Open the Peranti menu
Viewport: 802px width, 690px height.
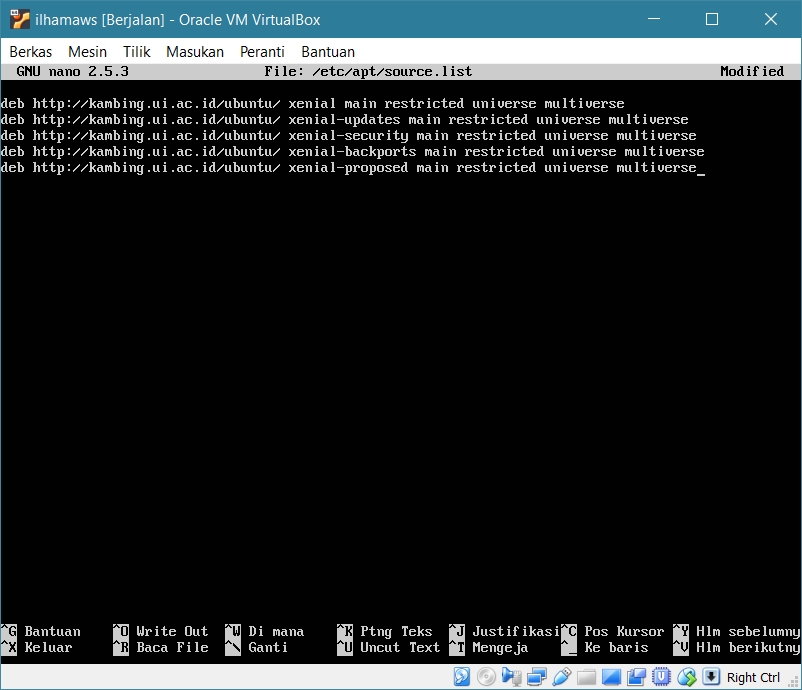click(262, 52)
